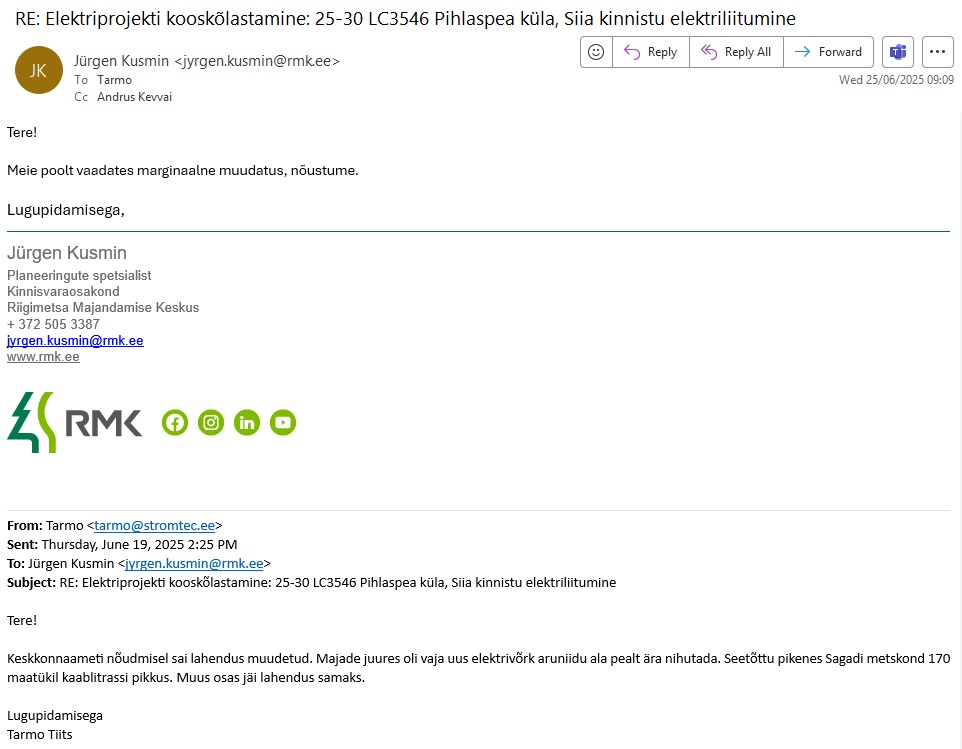Click the JK sender avatar
962x749 pixels.
[x=38, y=70]
